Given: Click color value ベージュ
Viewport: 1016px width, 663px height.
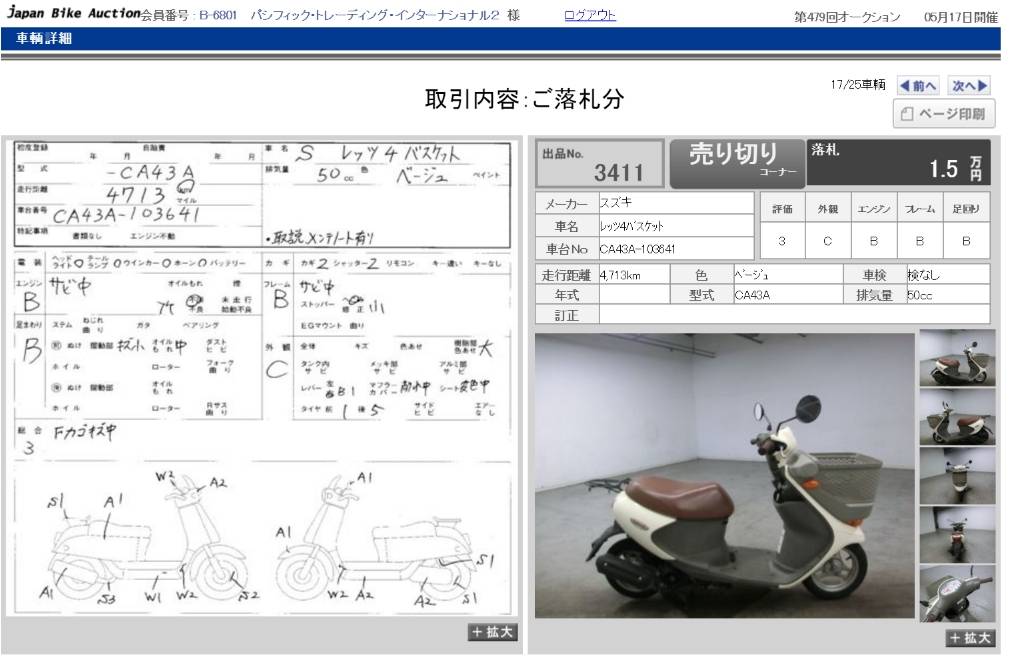Looking at the screenshot, I should coord(751,275).
